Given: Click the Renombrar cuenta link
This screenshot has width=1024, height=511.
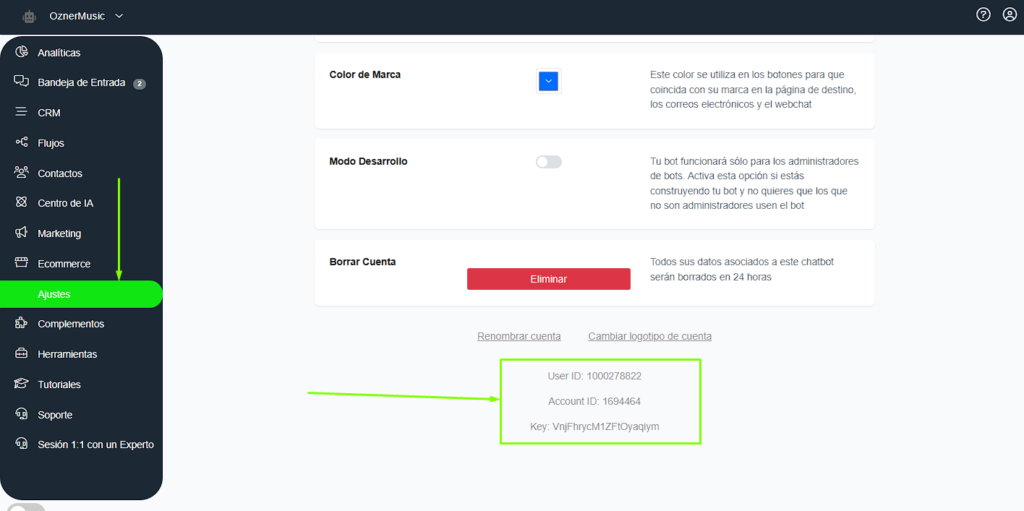Looking at the screenshot, I should point(519,336).
